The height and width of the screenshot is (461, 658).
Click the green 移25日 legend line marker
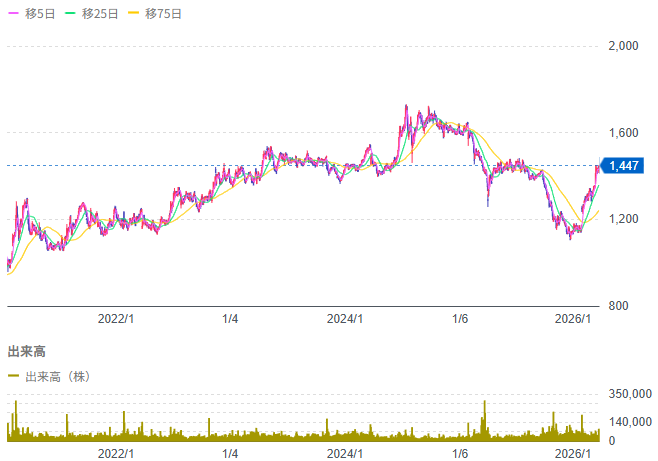pos(73,14)
